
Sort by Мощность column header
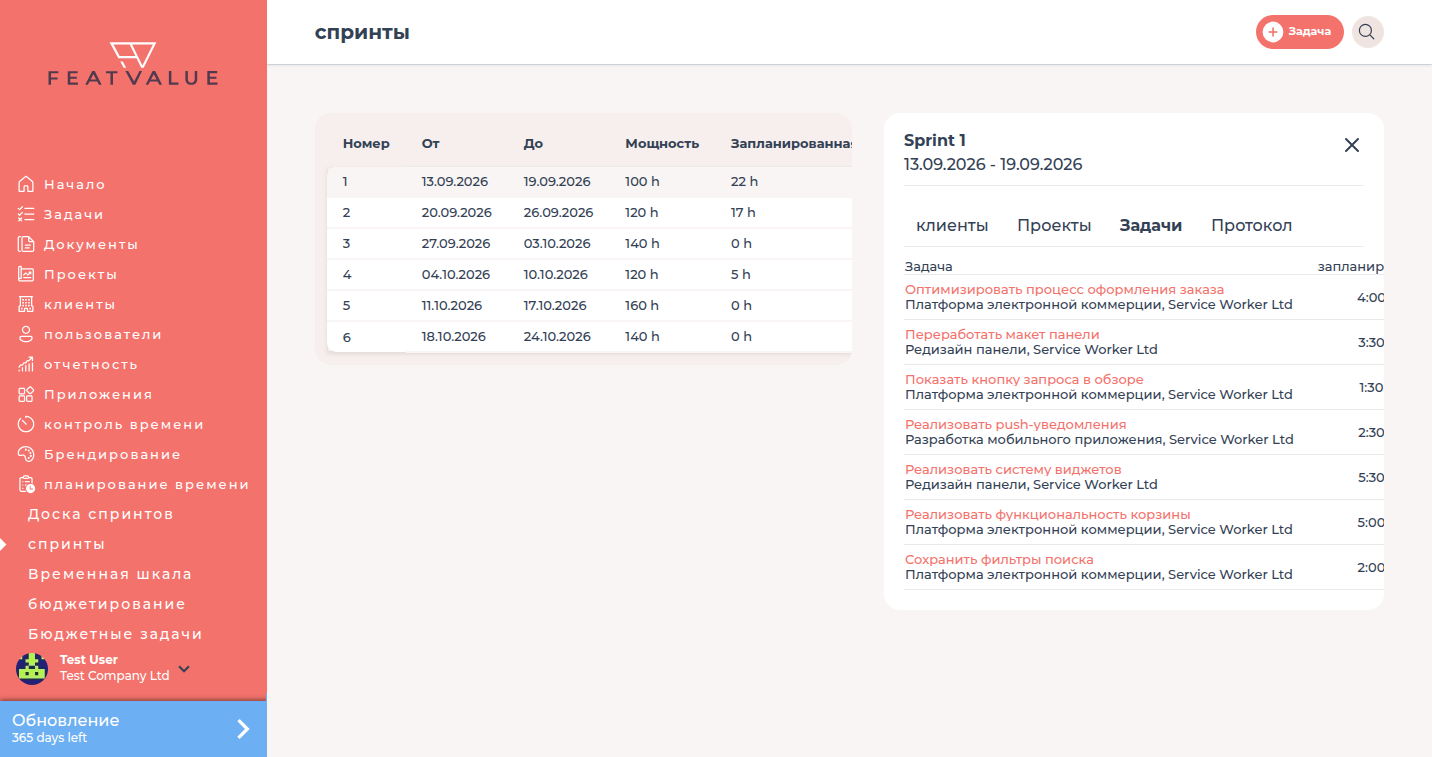click(x=662, y=144)
